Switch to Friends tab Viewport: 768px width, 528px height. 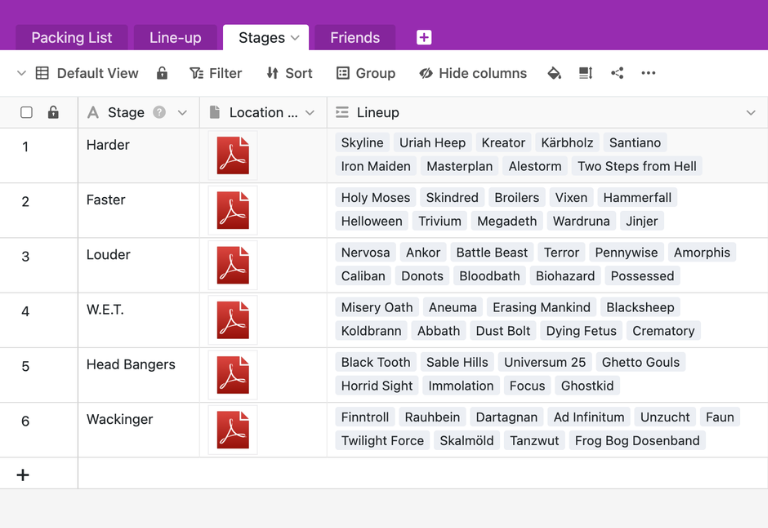pyautogui.click(x=355, y=38)
